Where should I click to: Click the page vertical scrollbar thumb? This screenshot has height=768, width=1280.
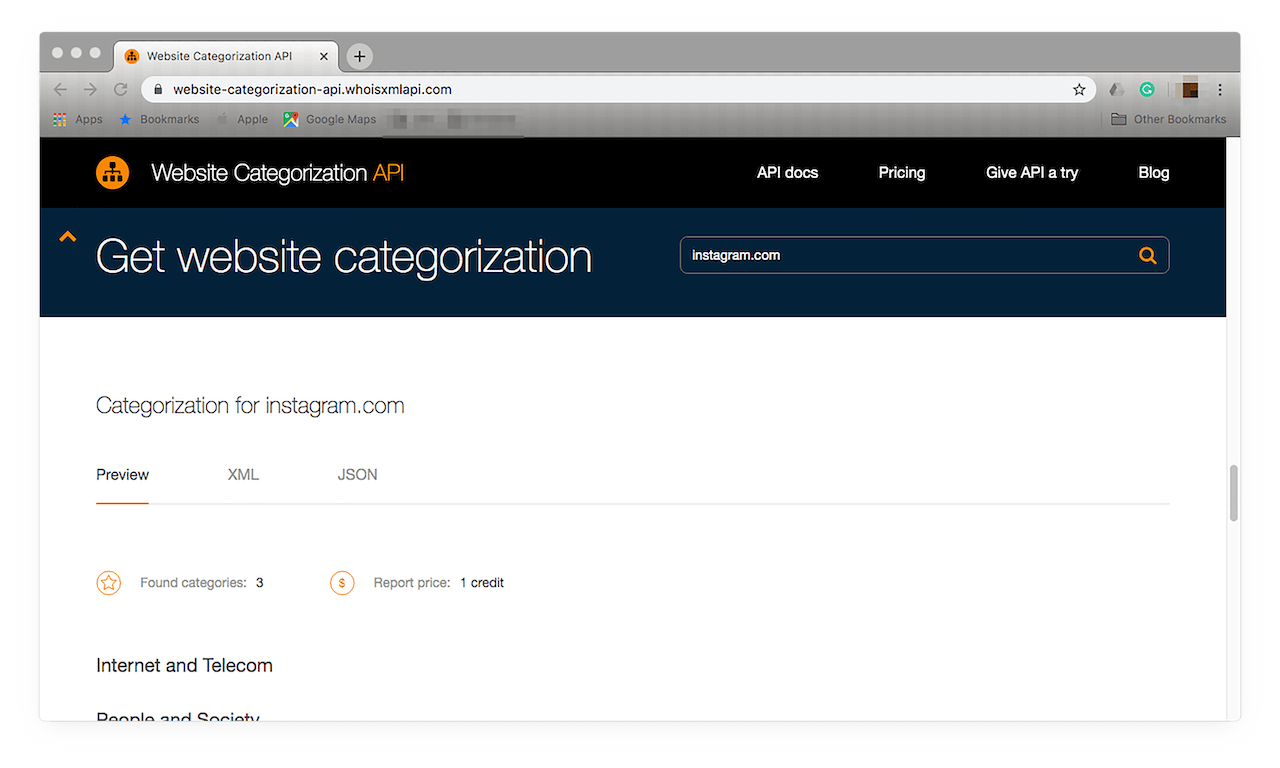pos(1233,493)
